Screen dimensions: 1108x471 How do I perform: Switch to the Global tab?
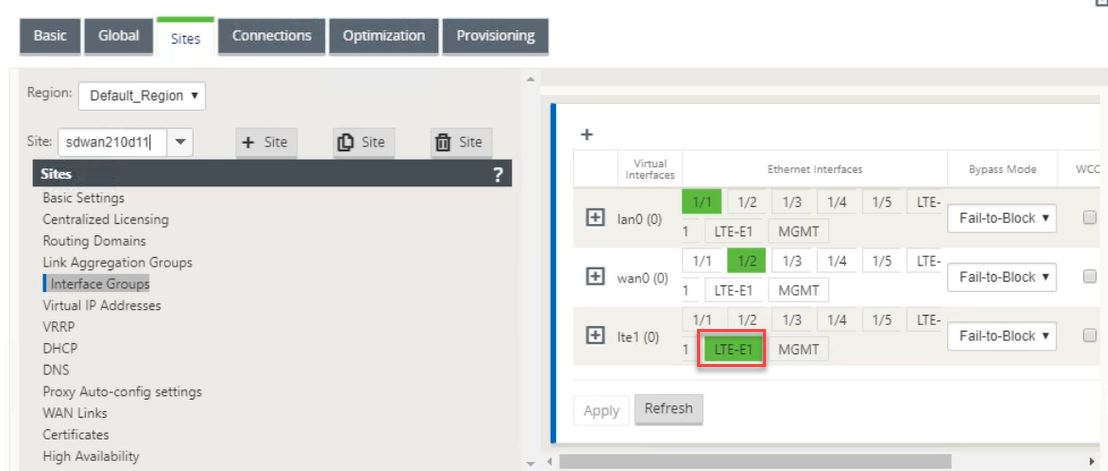pos(119,35)
